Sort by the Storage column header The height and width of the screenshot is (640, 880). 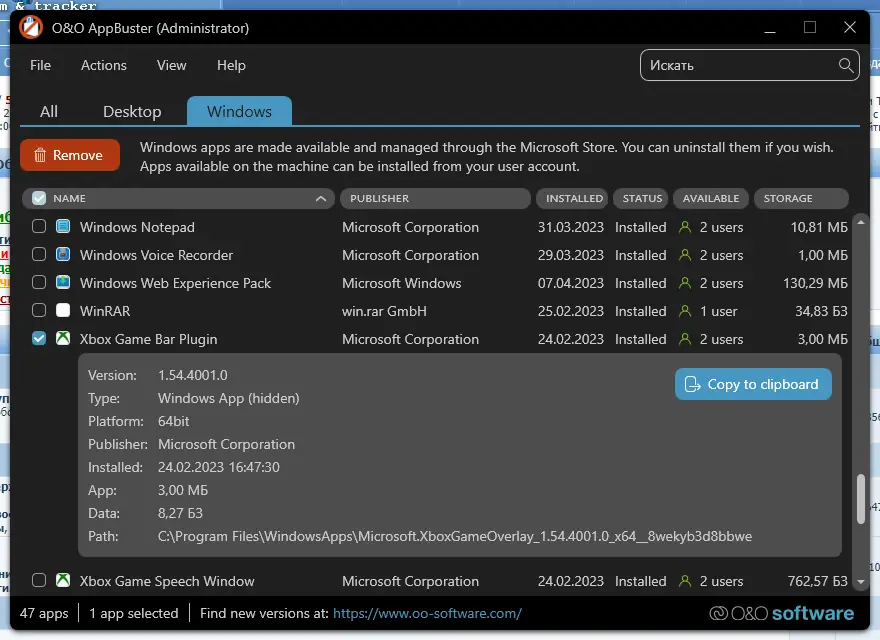click(x=800, y=198)
